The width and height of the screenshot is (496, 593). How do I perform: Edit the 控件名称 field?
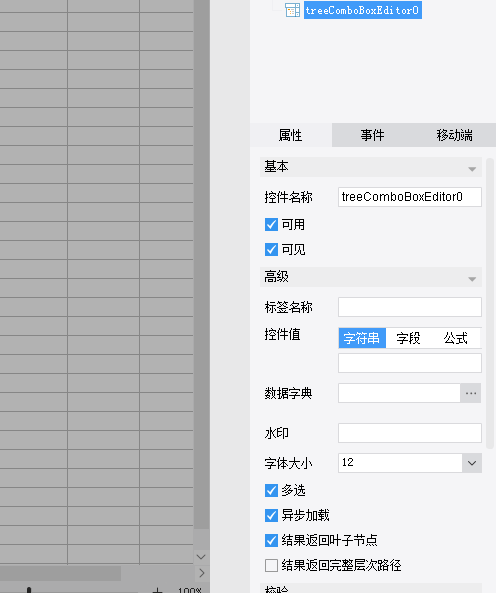[410, 197]
